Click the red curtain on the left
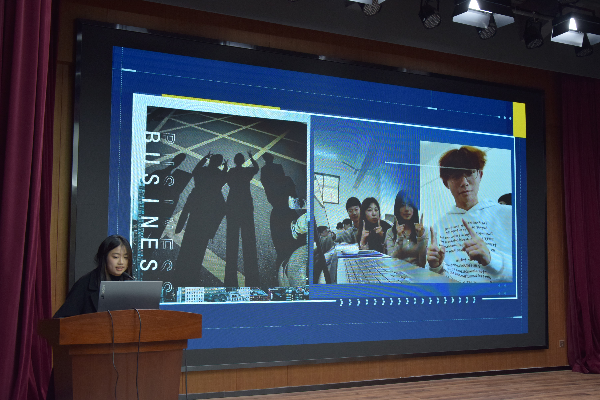Image resolution: width=600 pixels, height=400 pixels. [25, 200]
